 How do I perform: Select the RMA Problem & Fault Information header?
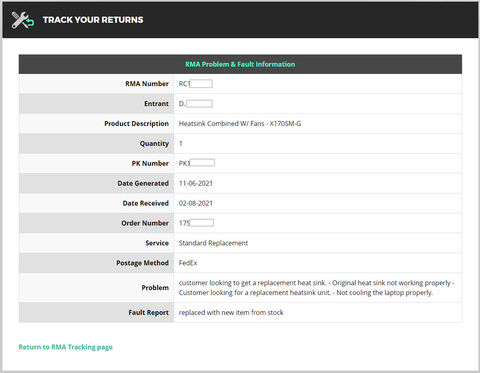240,64
